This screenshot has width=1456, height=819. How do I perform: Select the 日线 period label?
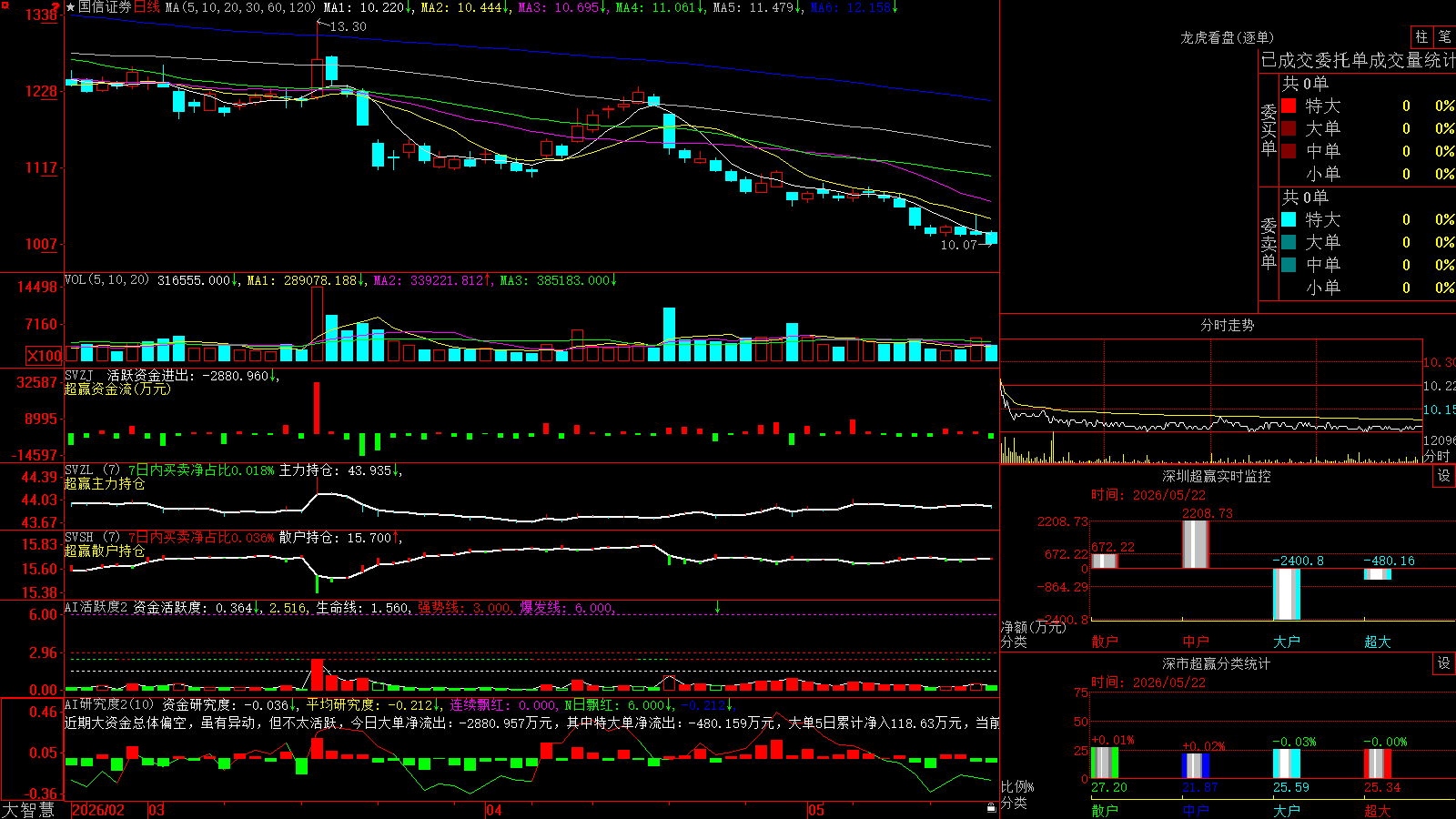pyautogui.click(x=147, y=7)
